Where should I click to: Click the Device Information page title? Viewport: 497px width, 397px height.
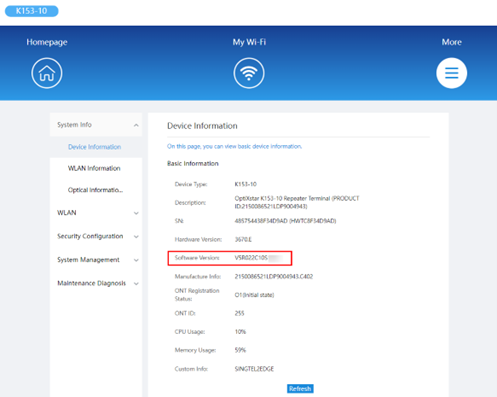202,126
